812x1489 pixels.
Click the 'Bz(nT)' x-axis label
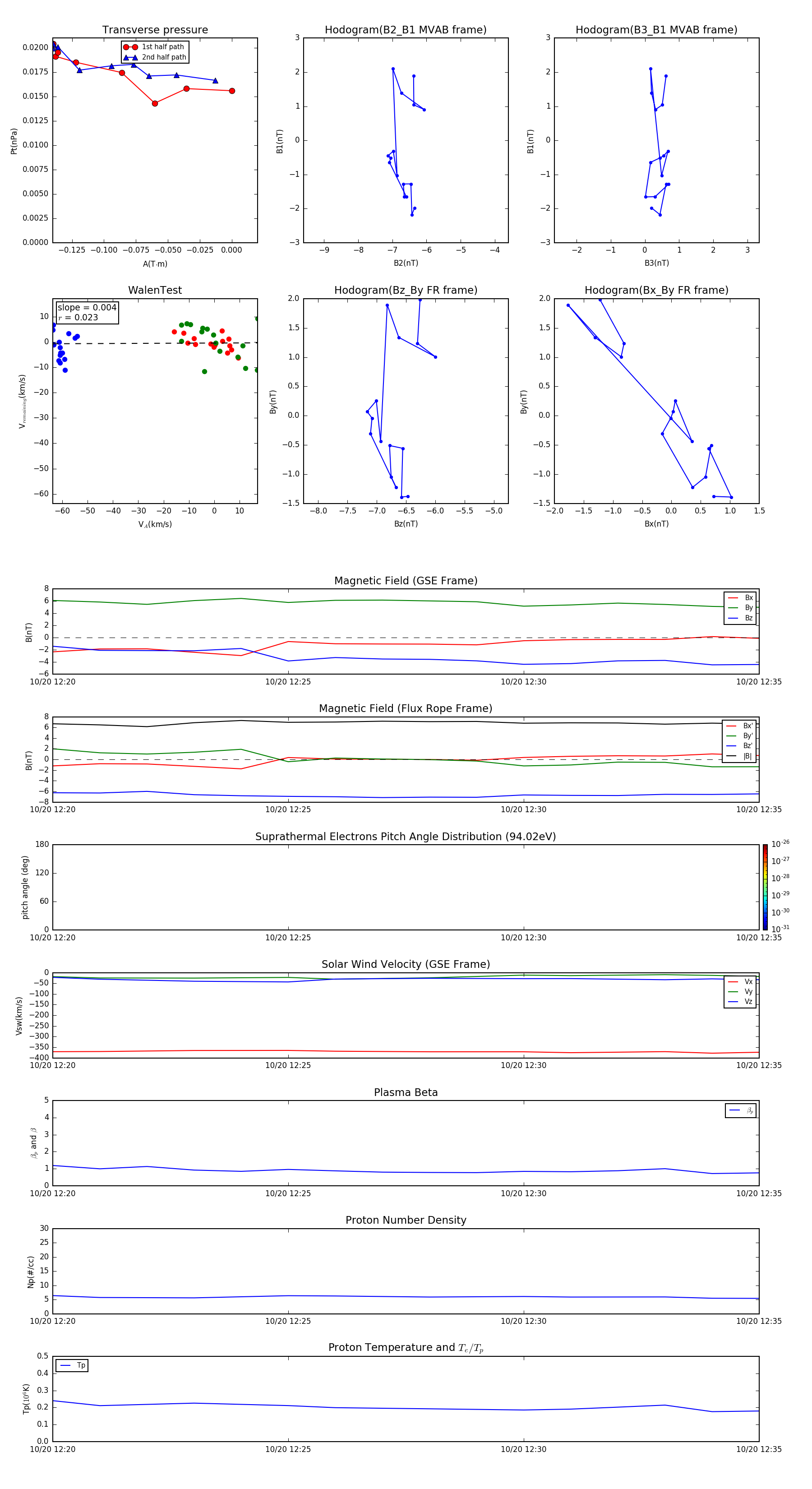[x=406, y=524]
